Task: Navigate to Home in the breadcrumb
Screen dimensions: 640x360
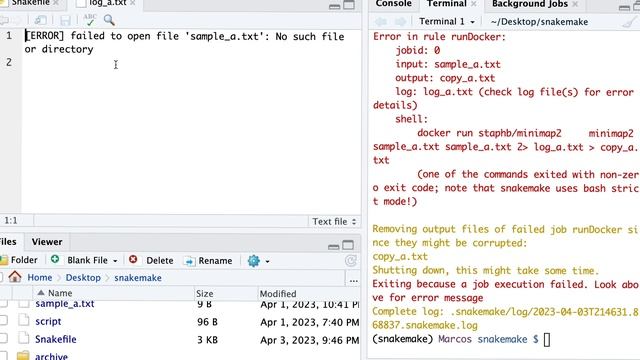Action: coord(40,278)
